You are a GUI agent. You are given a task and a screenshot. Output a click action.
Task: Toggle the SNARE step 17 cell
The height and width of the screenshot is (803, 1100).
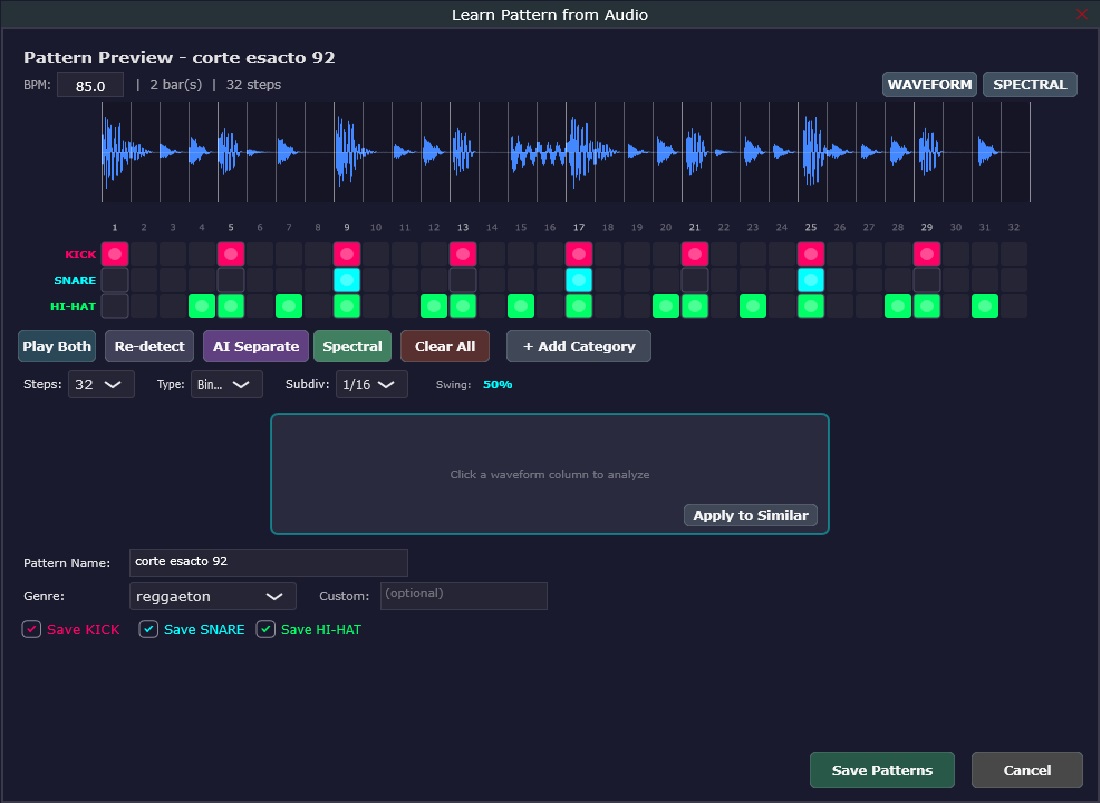click(x=579, y=280)
